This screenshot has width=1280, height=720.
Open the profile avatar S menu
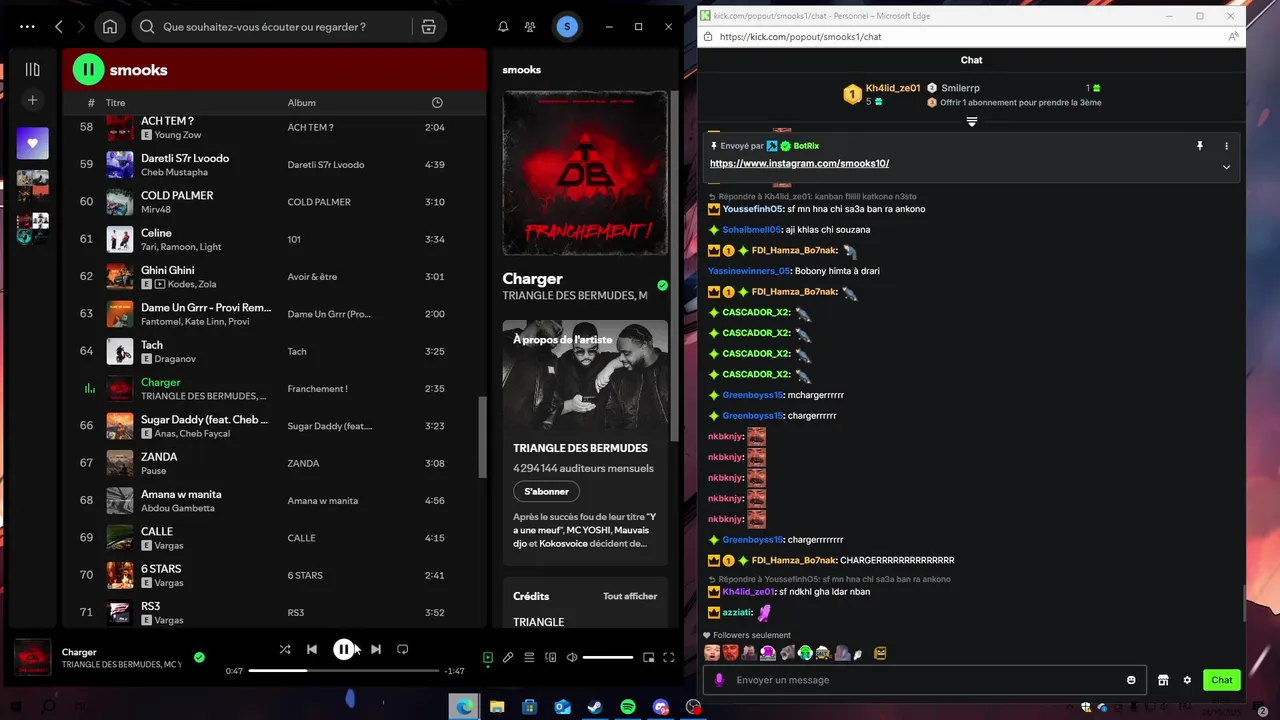coord(567,27)
